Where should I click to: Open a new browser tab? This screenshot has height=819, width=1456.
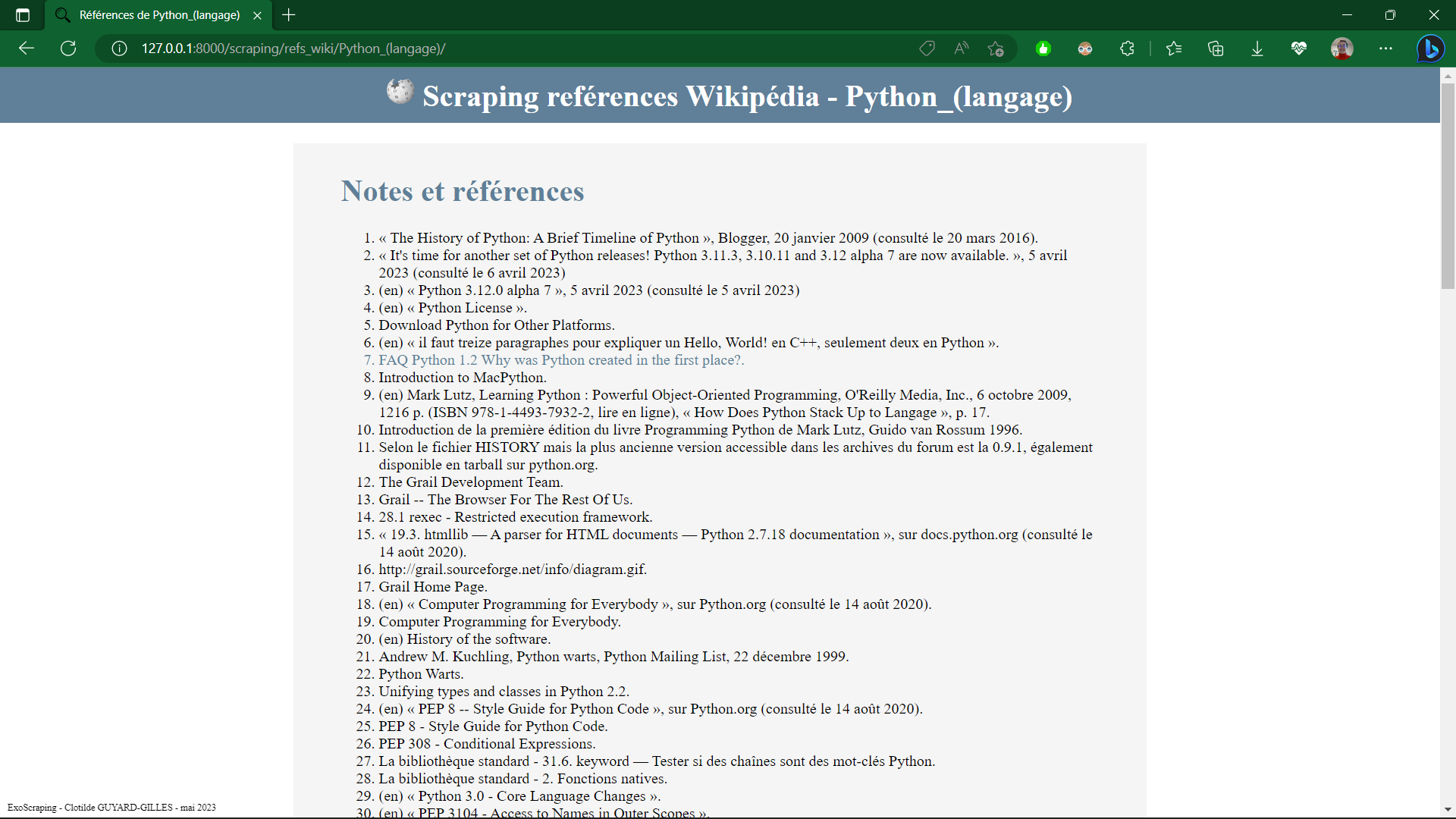click(x=288, y=15)
